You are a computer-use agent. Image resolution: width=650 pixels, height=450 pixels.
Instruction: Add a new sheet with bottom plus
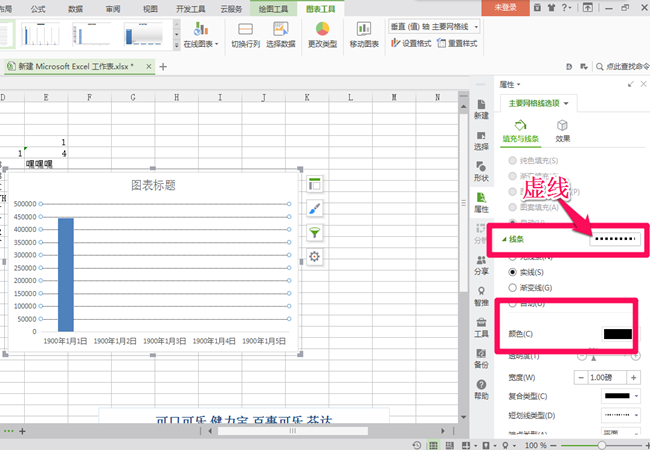pyautogui.click(x=22, y=431)
